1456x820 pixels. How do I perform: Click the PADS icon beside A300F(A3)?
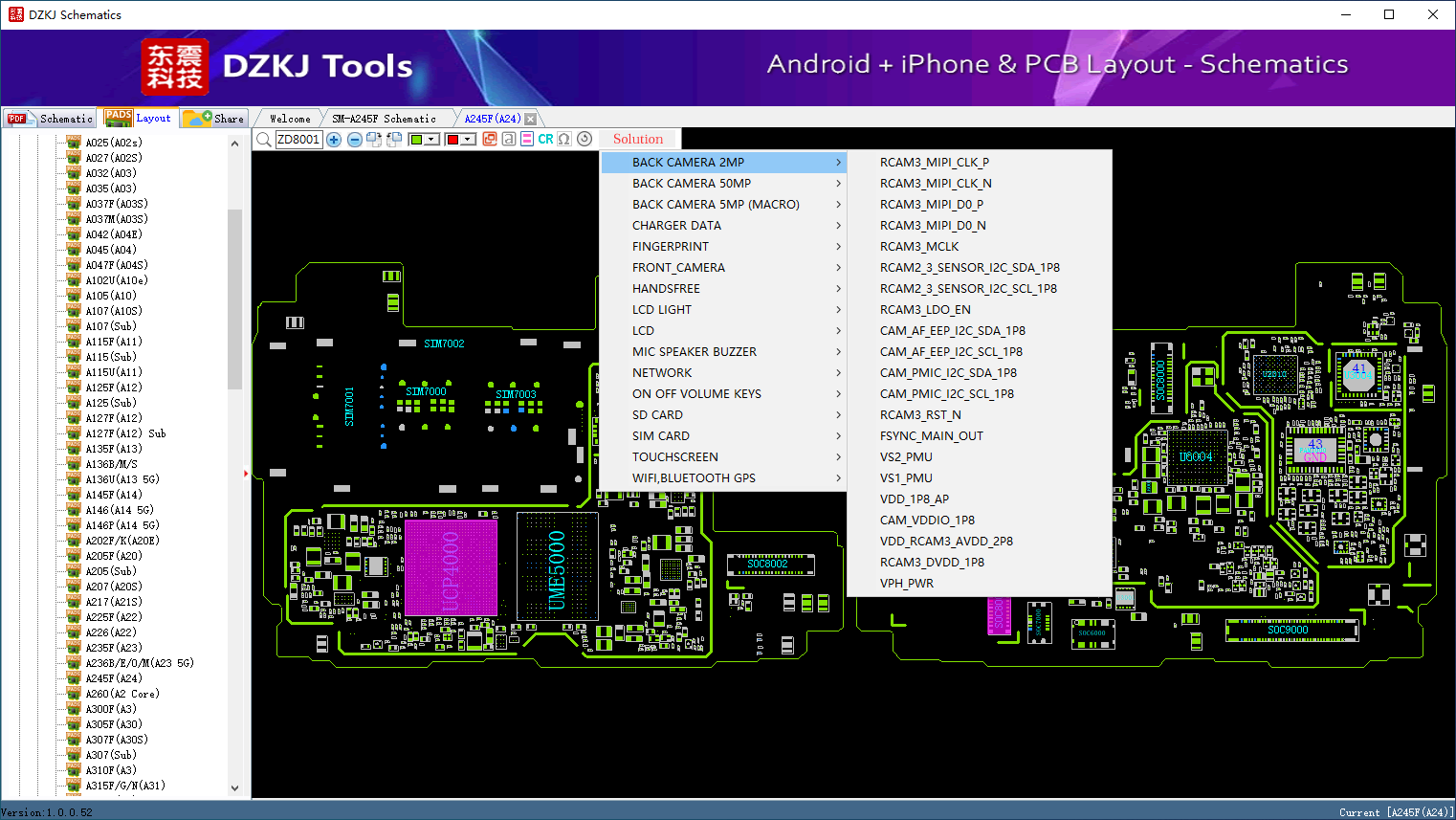click(x=74, y=709)
